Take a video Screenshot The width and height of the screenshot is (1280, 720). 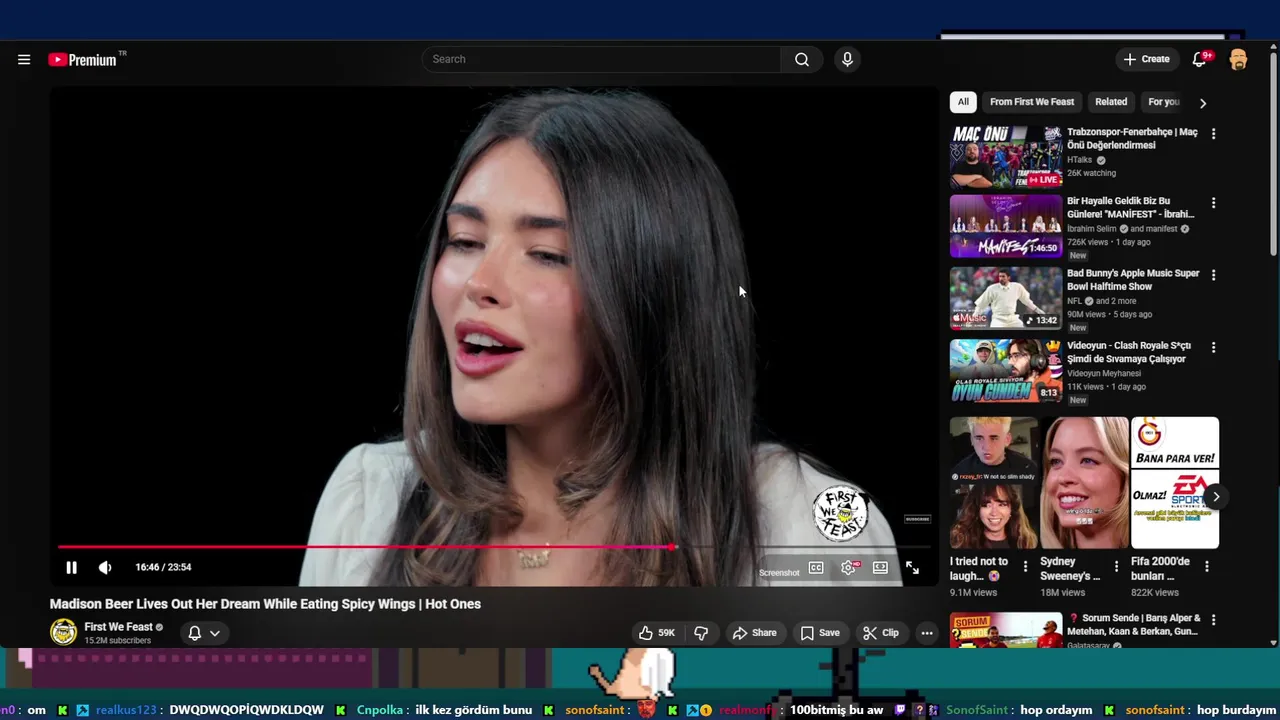[x=779, y=573]
